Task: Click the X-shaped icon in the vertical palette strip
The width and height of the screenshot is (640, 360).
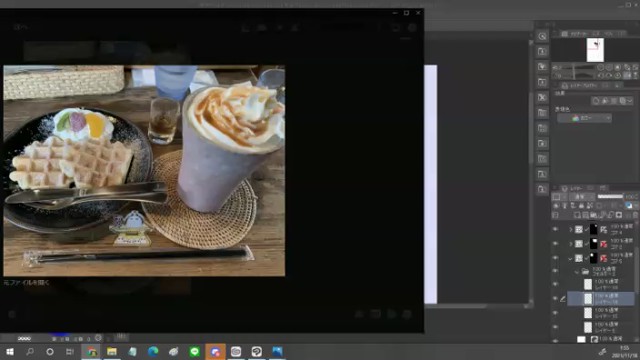Action: click(542, 98)
